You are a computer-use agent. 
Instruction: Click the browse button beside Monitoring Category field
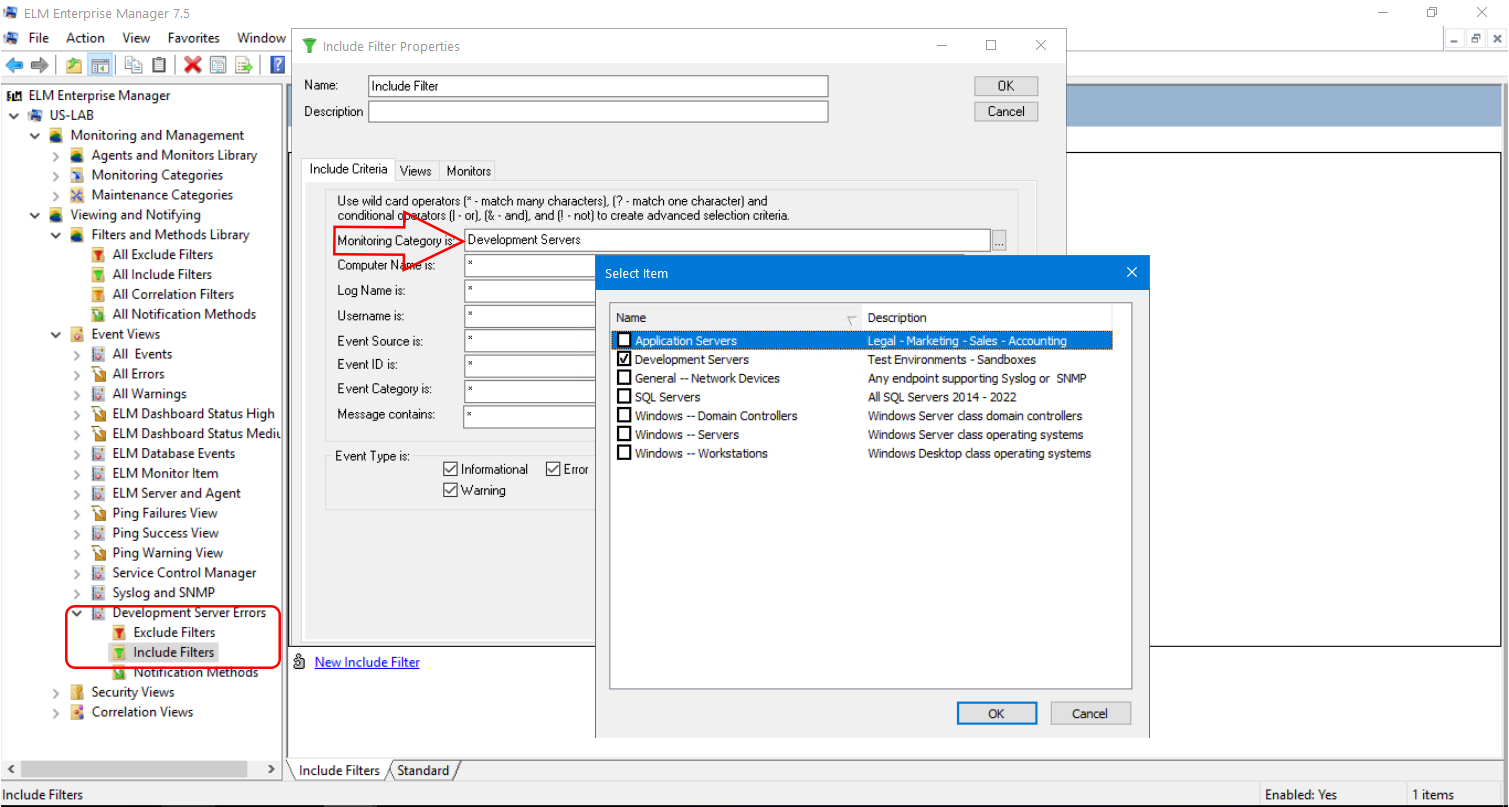pos(999,240)
